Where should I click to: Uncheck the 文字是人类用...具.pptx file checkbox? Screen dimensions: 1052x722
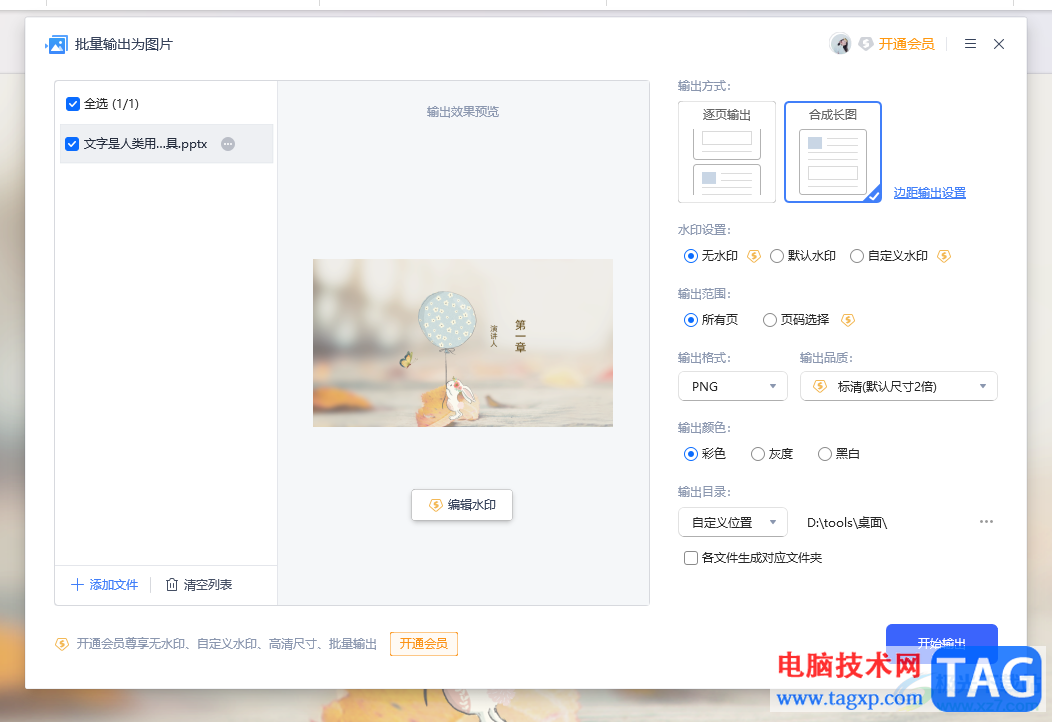72,144
